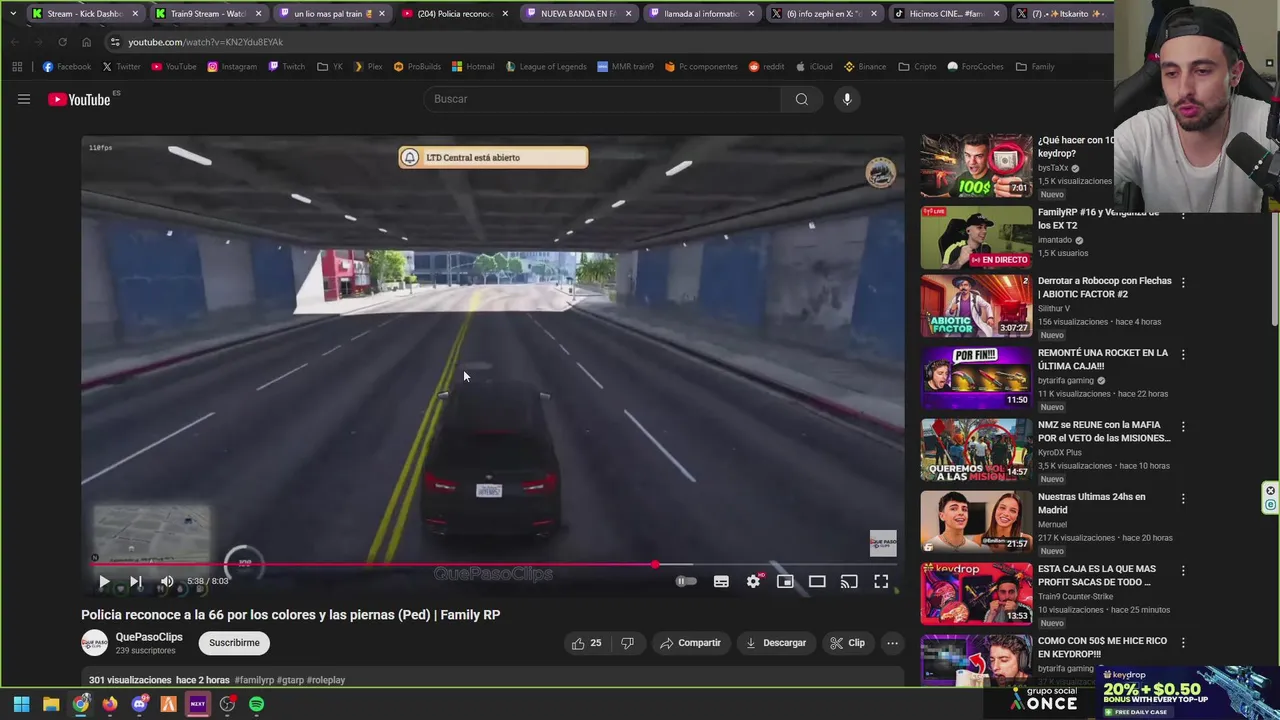The image size is (1280, 720).
Task: Cast the video to a TV
Action: (x=849, y=581)
